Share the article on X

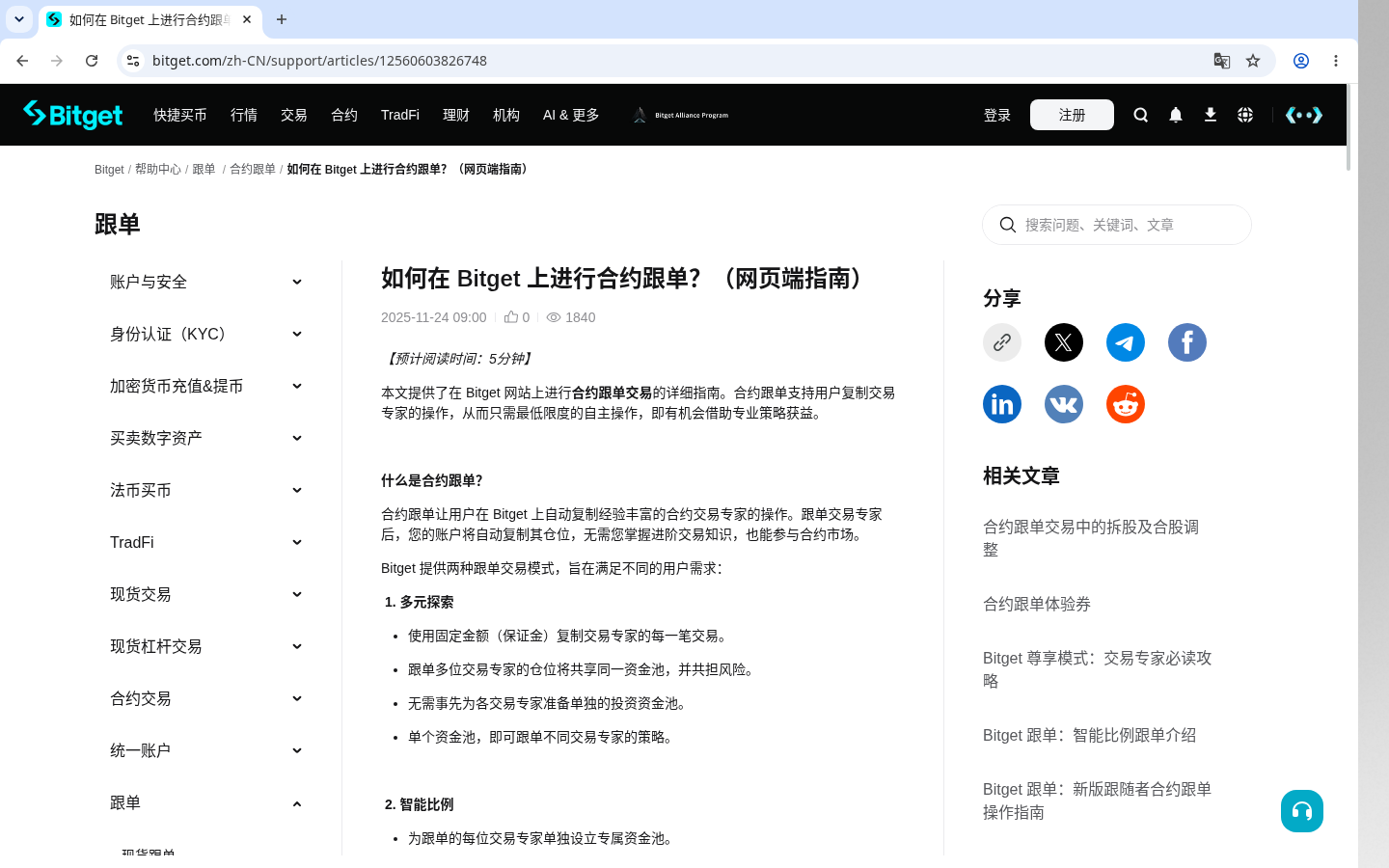click(x=1064, y=342)
